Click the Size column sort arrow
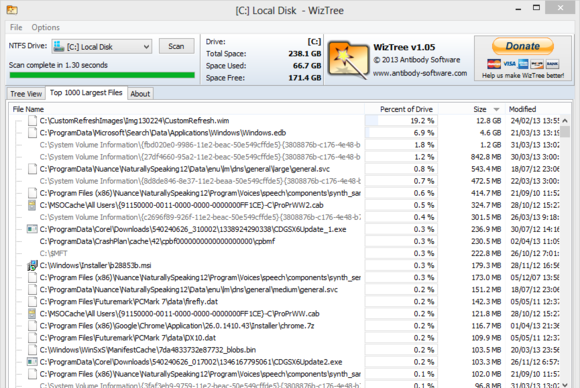Viewport: 580px width, 388px height. click(x=496, y=109)
